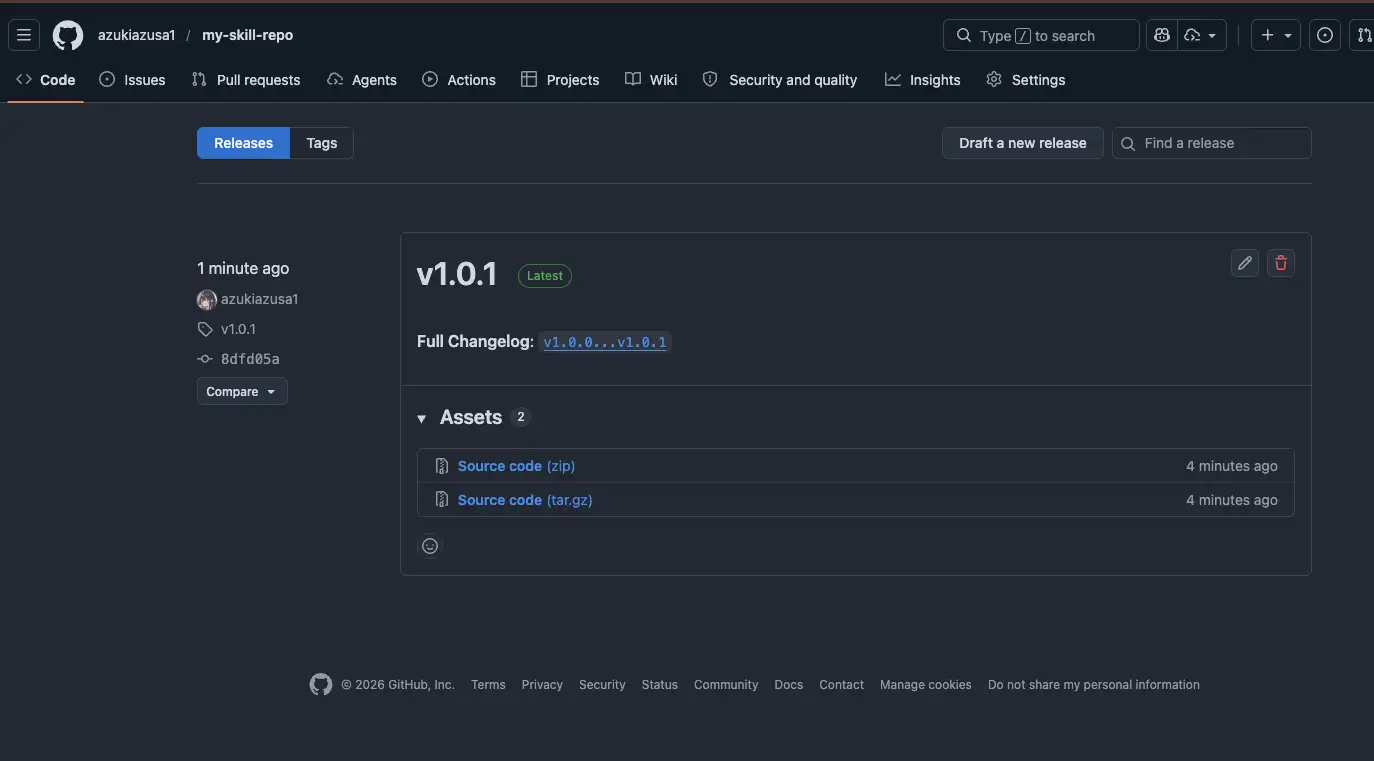Open the Privacy footer link
Screen dimensions: 1374x761
tap(542, 685)
